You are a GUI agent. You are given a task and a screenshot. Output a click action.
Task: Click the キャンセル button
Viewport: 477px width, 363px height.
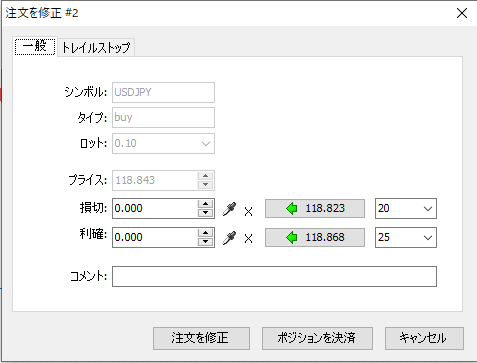point(424,338)
